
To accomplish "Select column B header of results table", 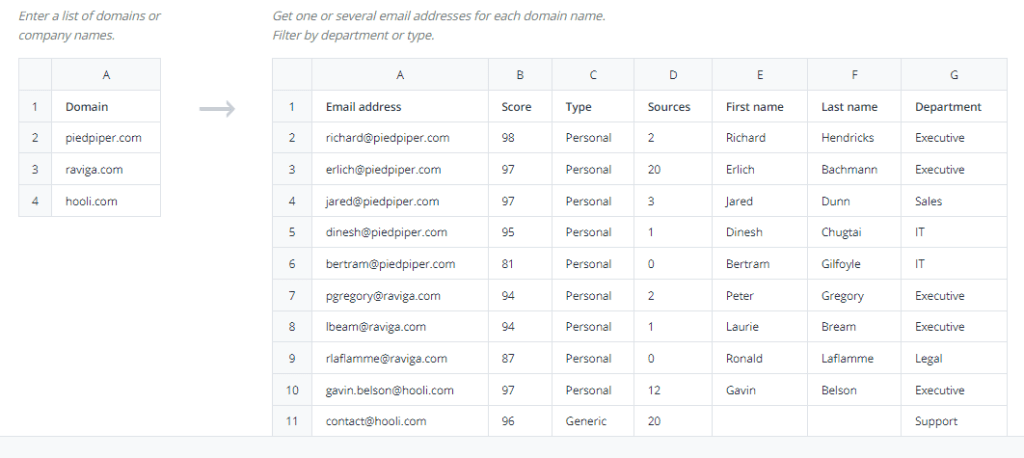I will pyautogui.click(x=520, y=74).
